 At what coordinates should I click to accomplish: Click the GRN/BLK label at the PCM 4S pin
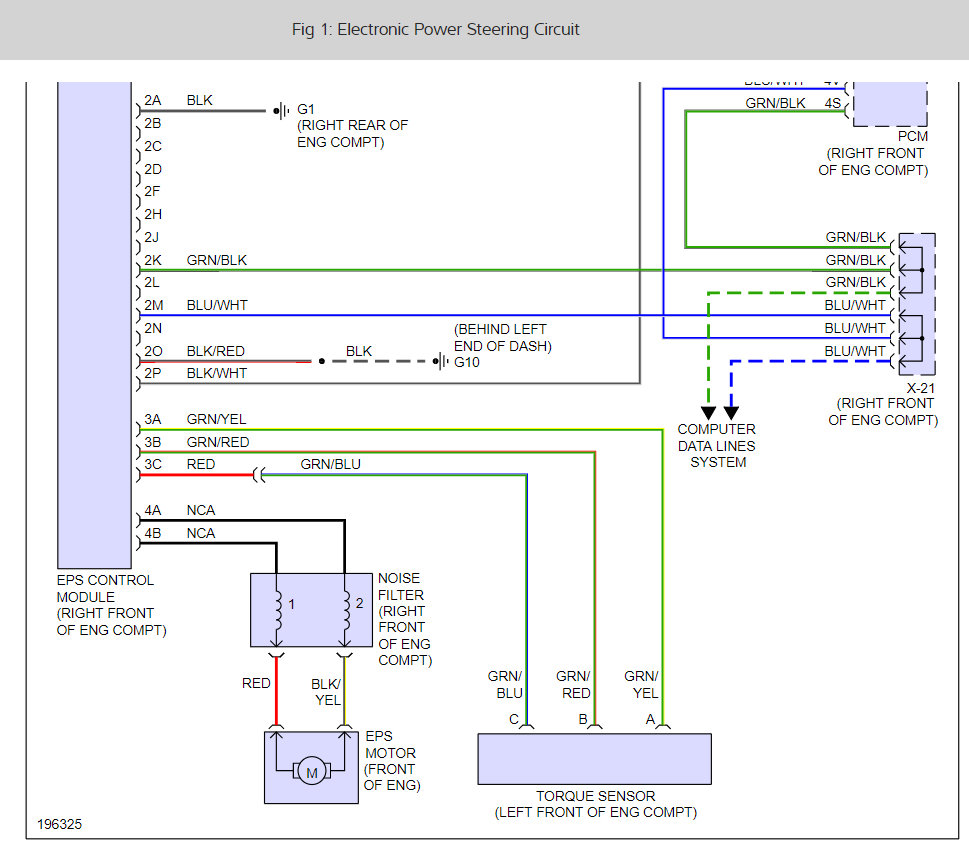click(776, 103)
